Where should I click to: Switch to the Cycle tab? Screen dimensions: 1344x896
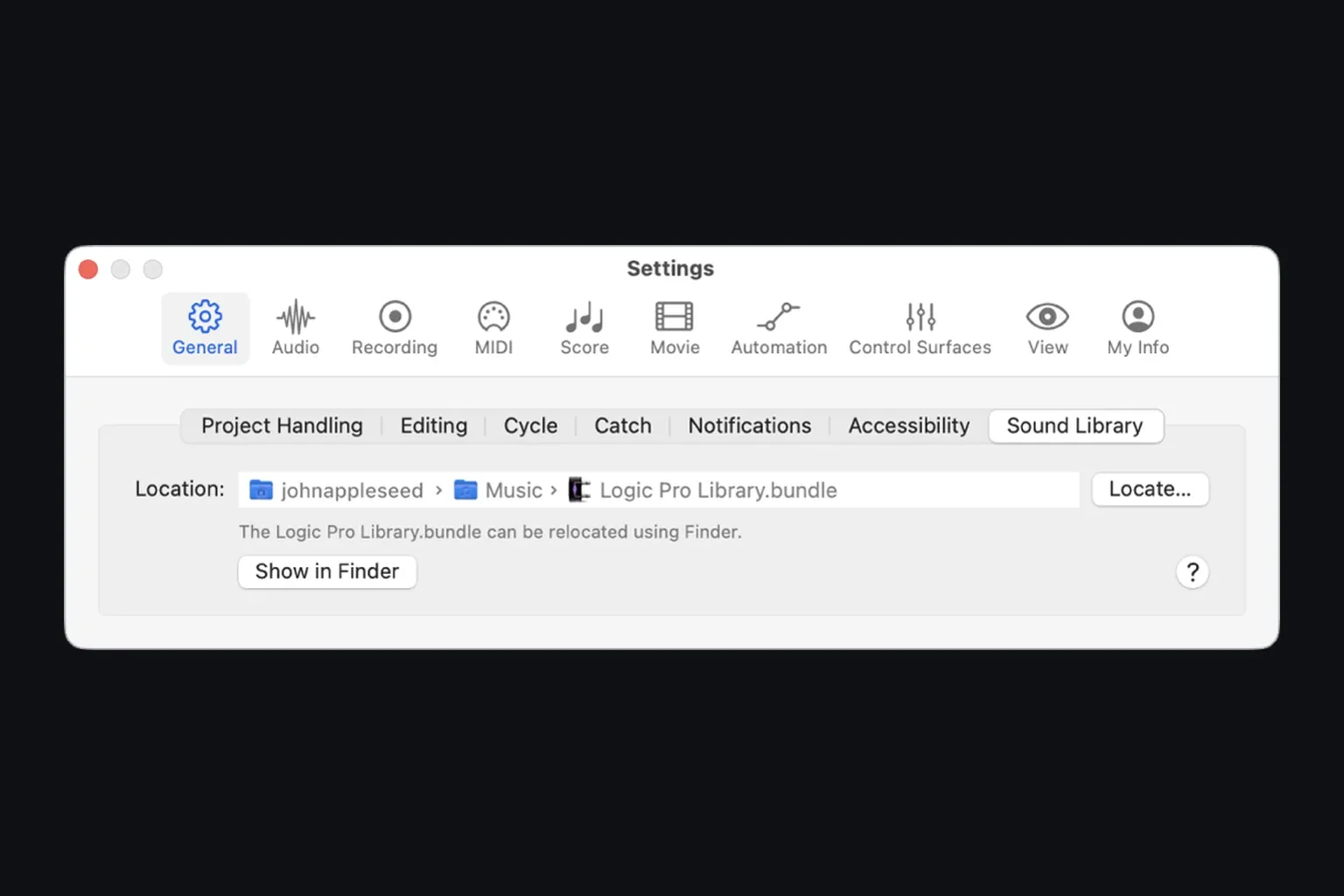(530, 426)
